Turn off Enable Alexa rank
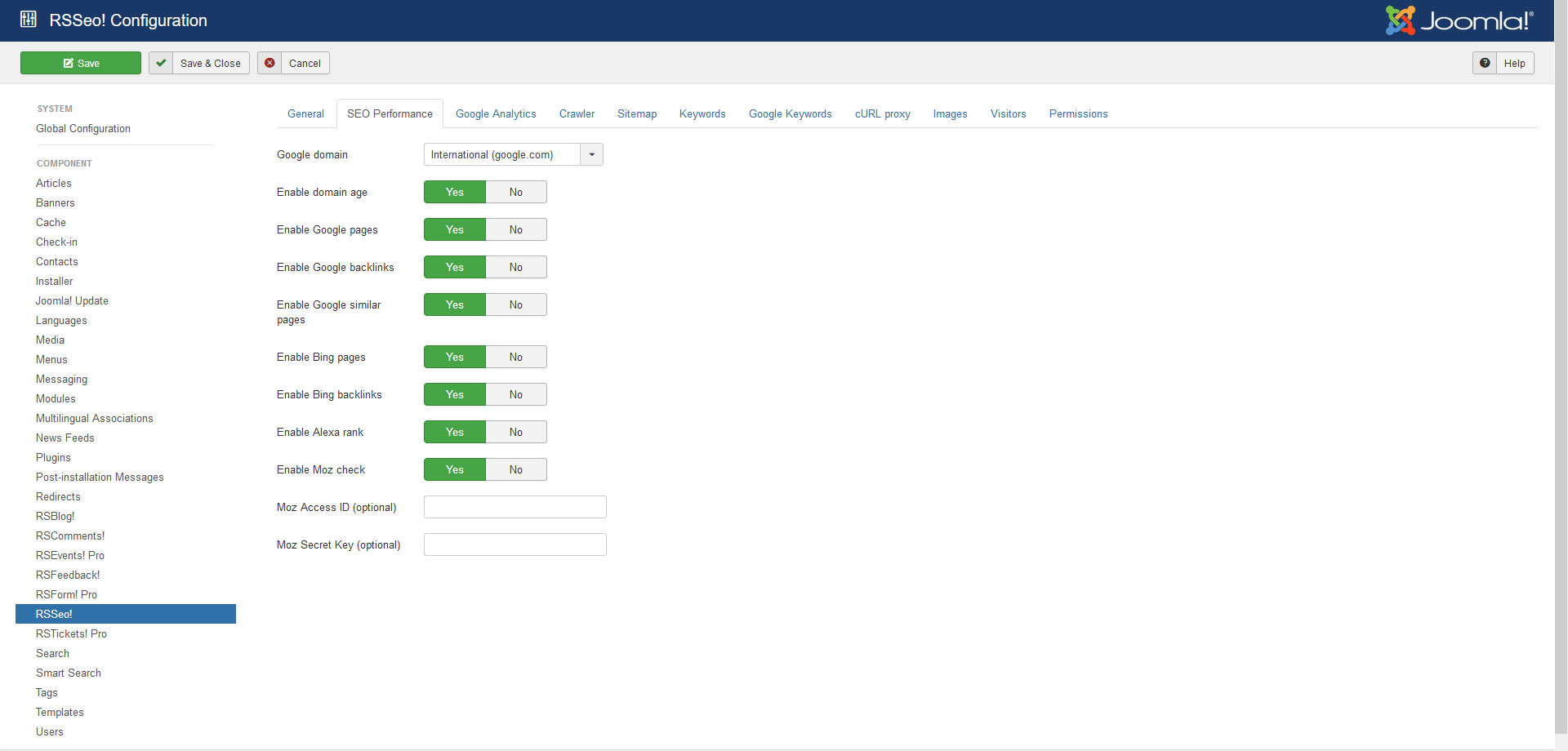1568x751 pixels. point(516,432)
